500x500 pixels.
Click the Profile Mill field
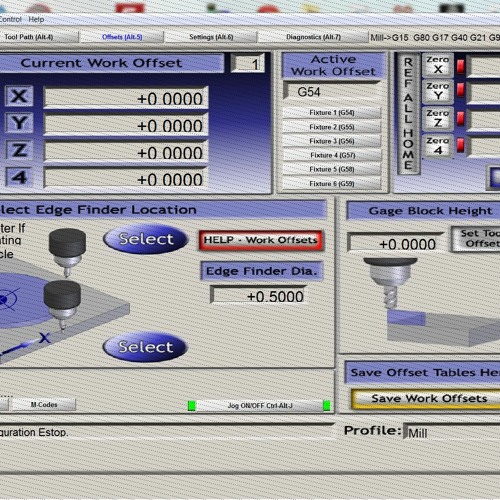pos(452,432)
